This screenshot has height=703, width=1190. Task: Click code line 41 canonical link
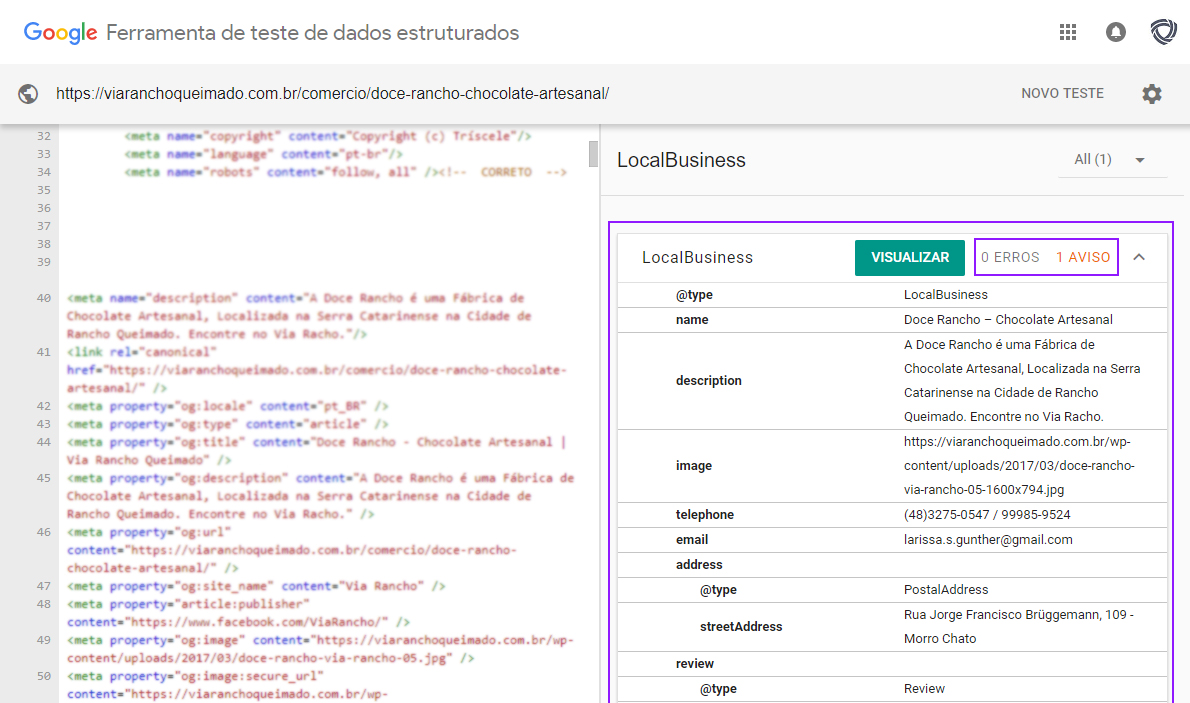(x=316, y=370)
